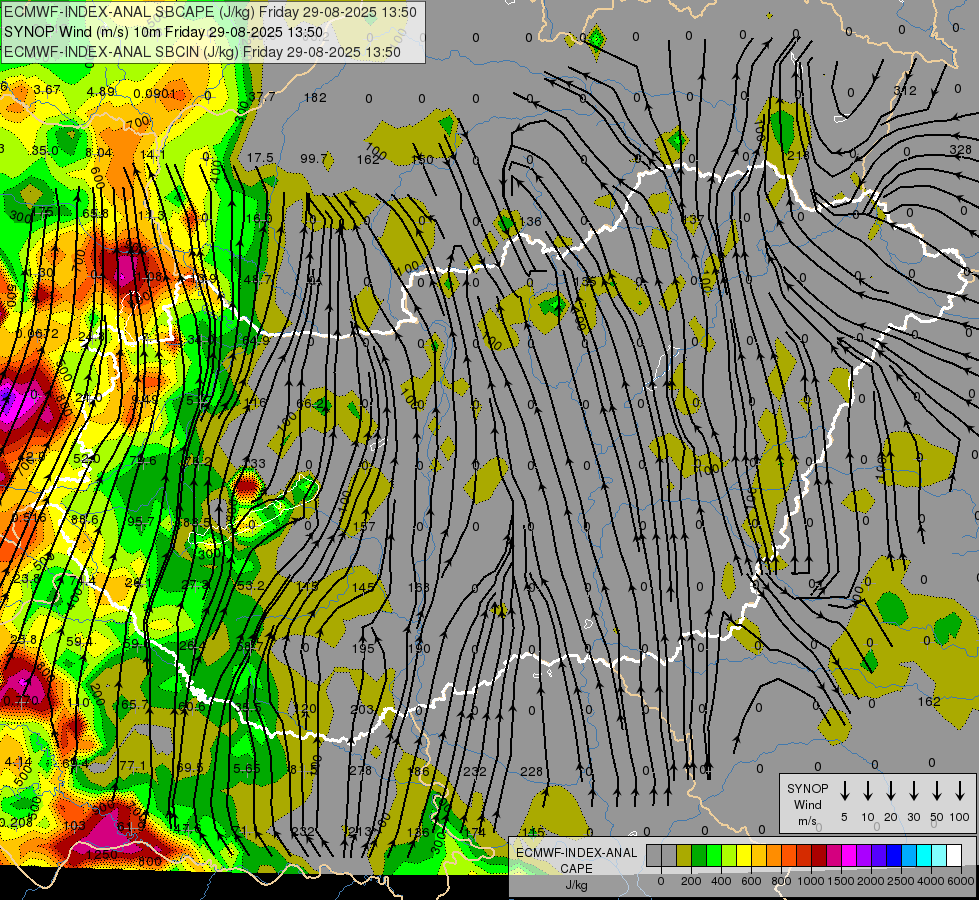Click the map value 182
Image resolution: width=979 pixels, height=900 pixels.
coord(315,97)
